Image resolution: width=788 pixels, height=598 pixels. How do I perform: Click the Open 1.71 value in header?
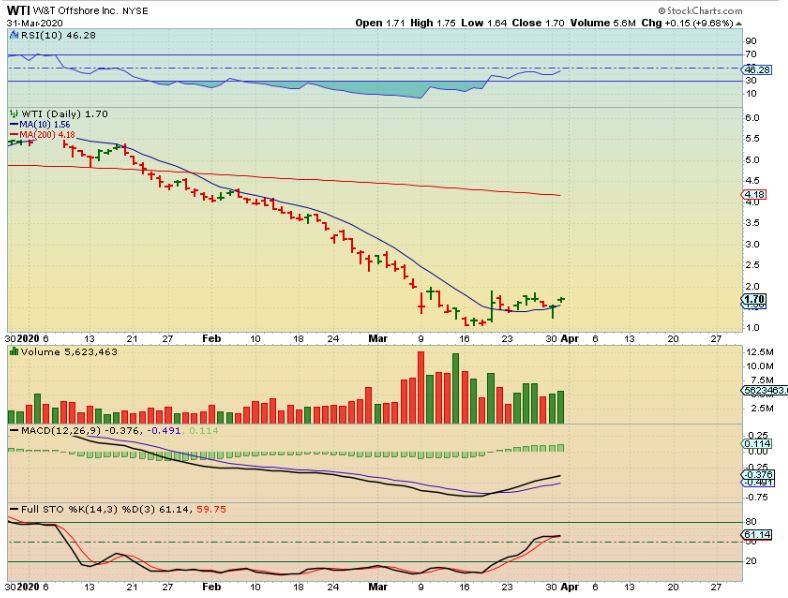[380, 23]
